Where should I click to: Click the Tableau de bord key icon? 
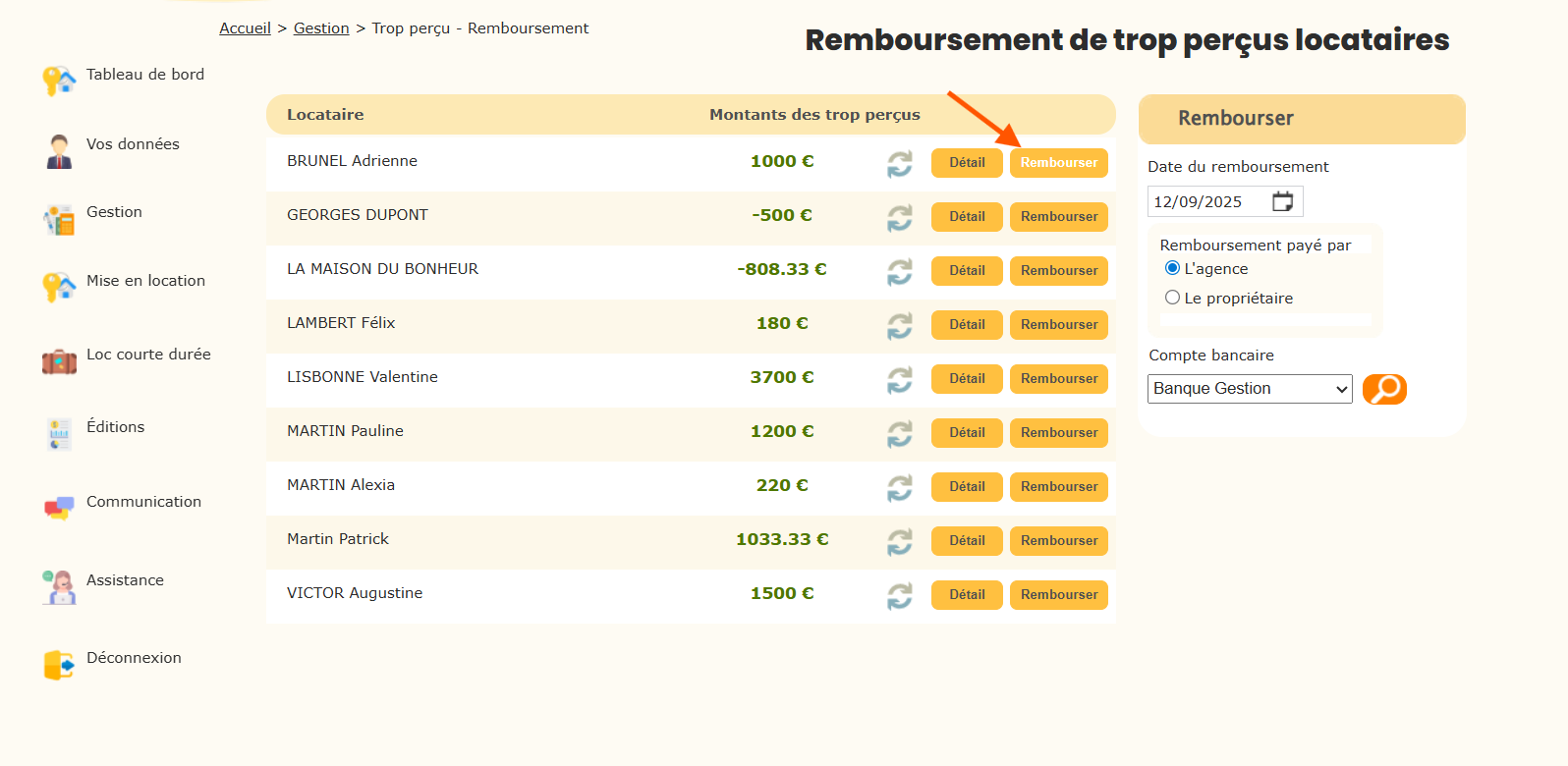pos(59,80)
